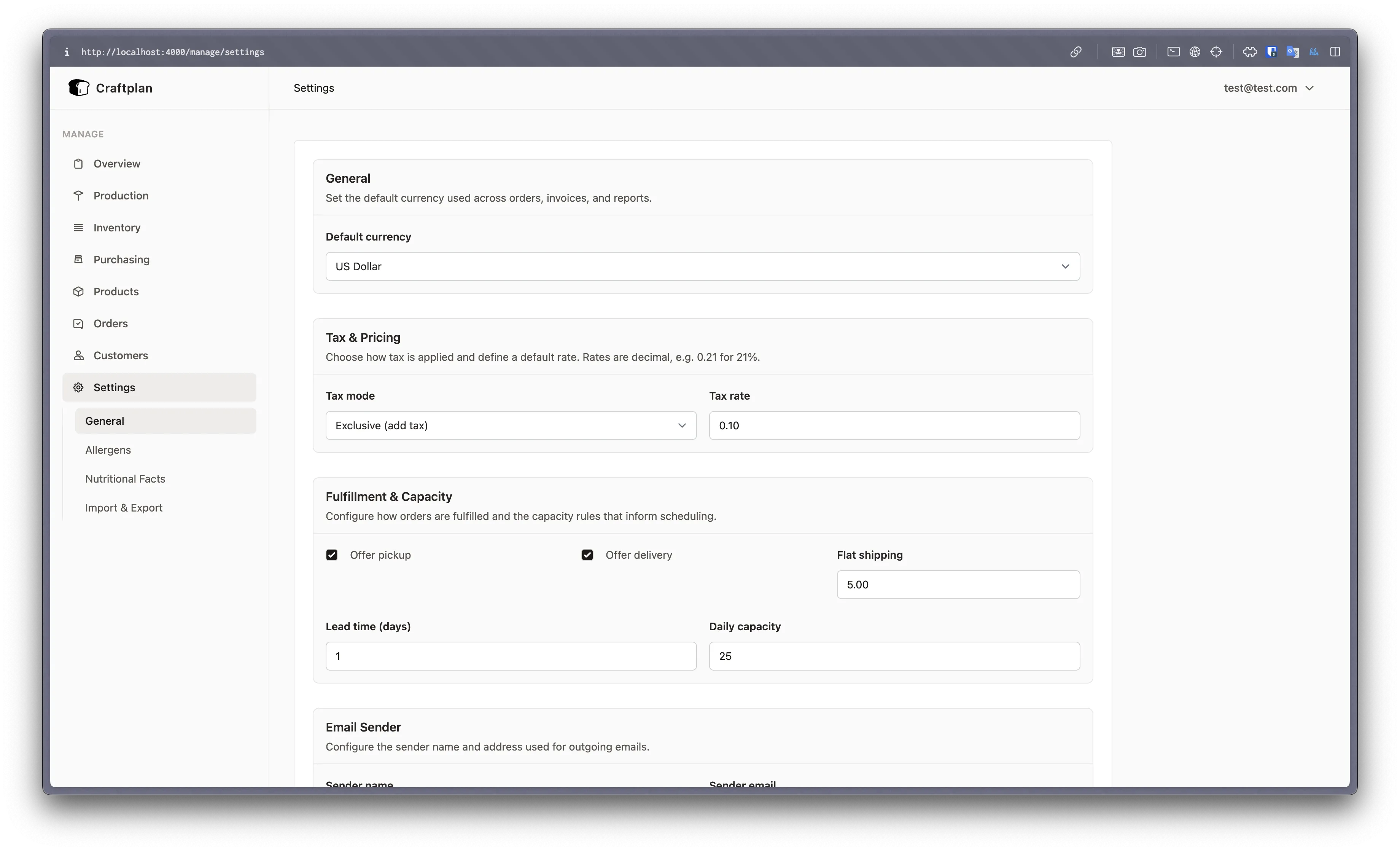The image size is (1400, 851).
Task: Open the Orders page
Action: point(110,323)
